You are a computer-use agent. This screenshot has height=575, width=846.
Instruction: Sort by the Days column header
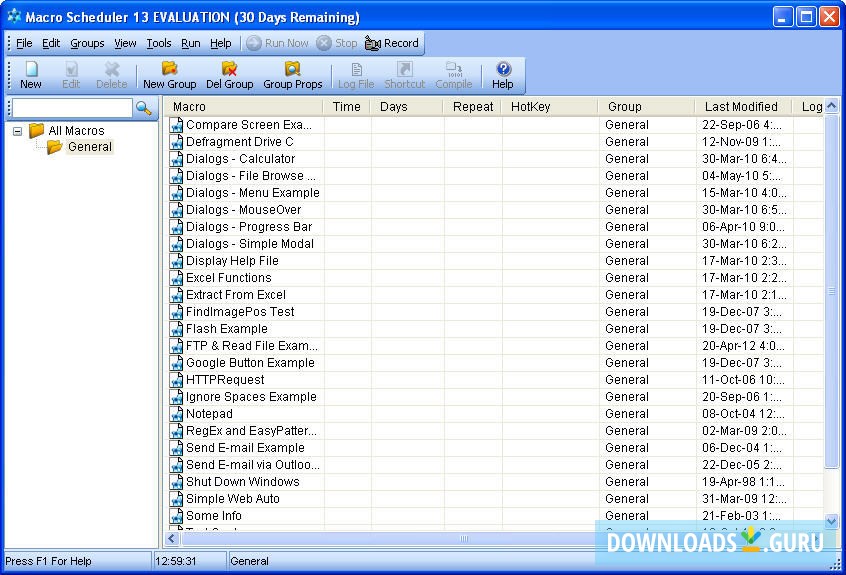click(x=406, y=107)
